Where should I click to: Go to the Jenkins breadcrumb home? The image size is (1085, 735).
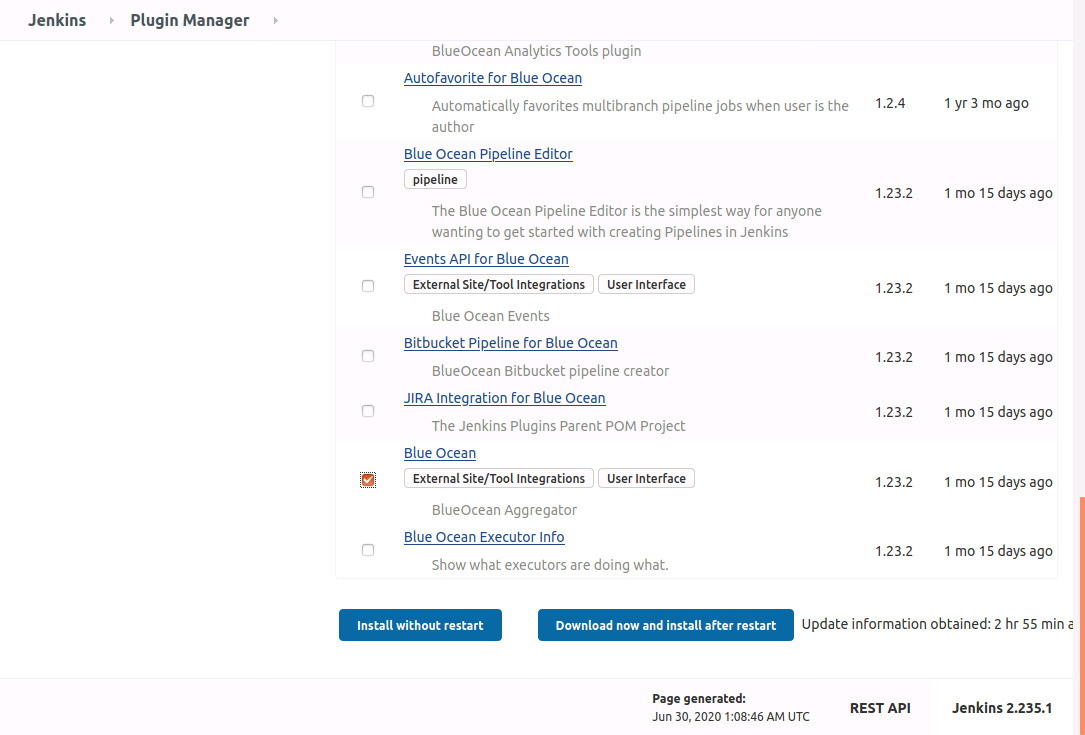(x=56, y=20)
